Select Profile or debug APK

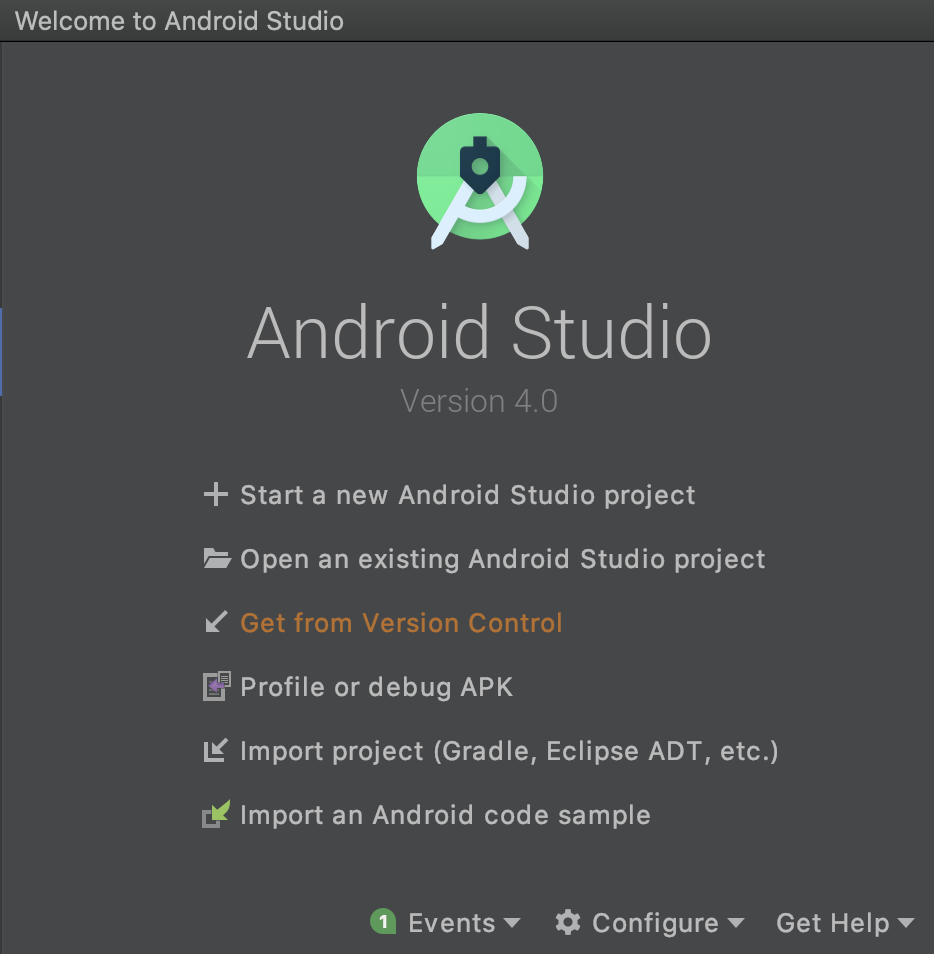[x=375, y=686]
